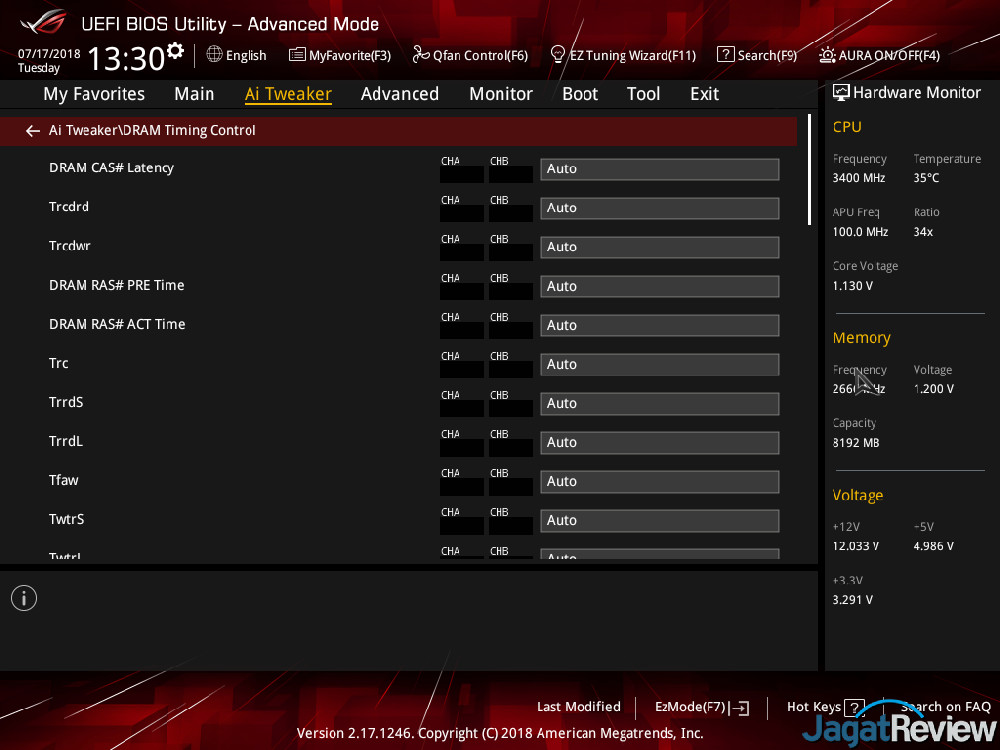Switch to the Advanced tab
1000x750 pixels.
(399, 94)
